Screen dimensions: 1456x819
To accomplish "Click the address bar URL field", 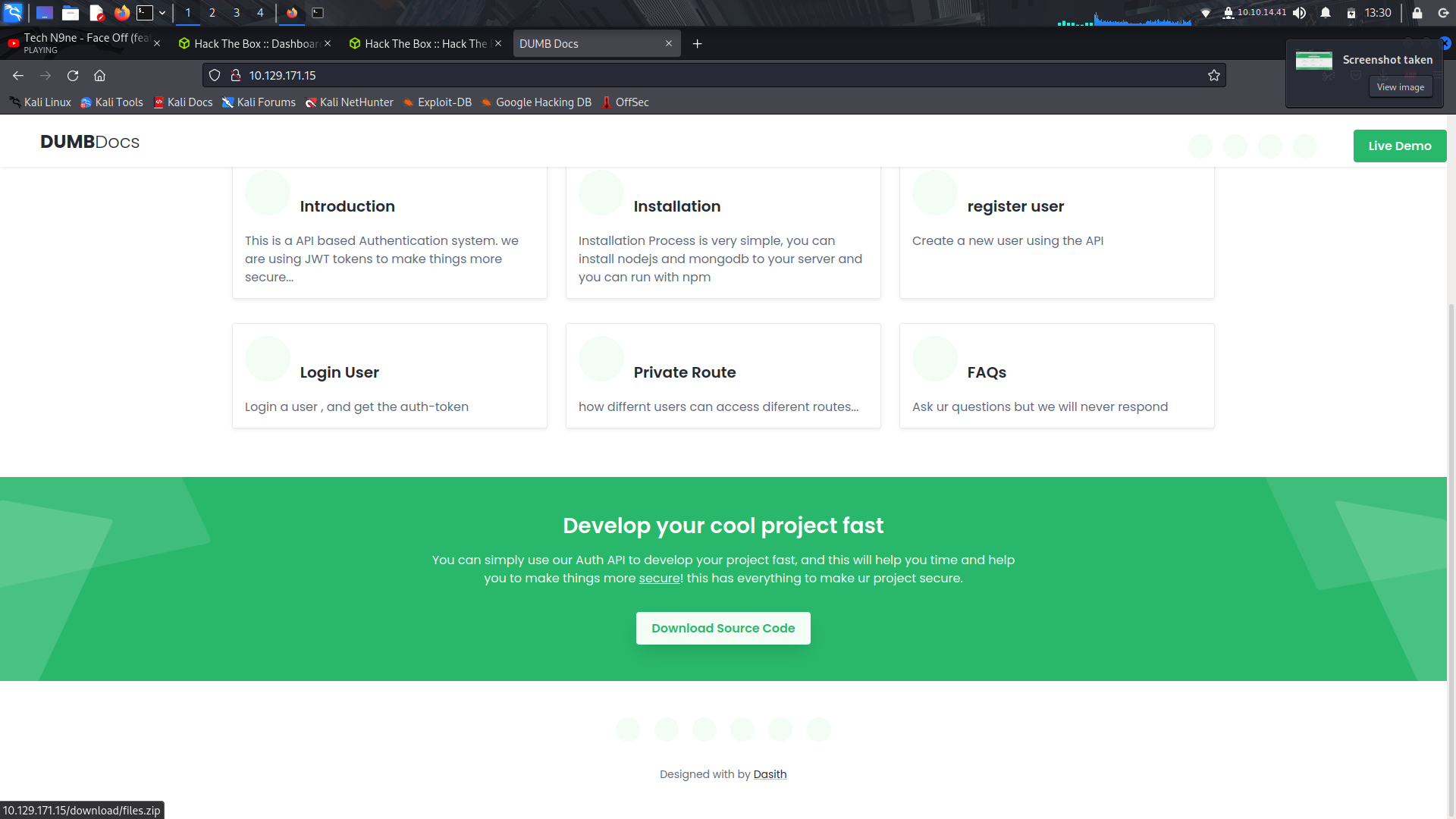I will tap(682, 75).
